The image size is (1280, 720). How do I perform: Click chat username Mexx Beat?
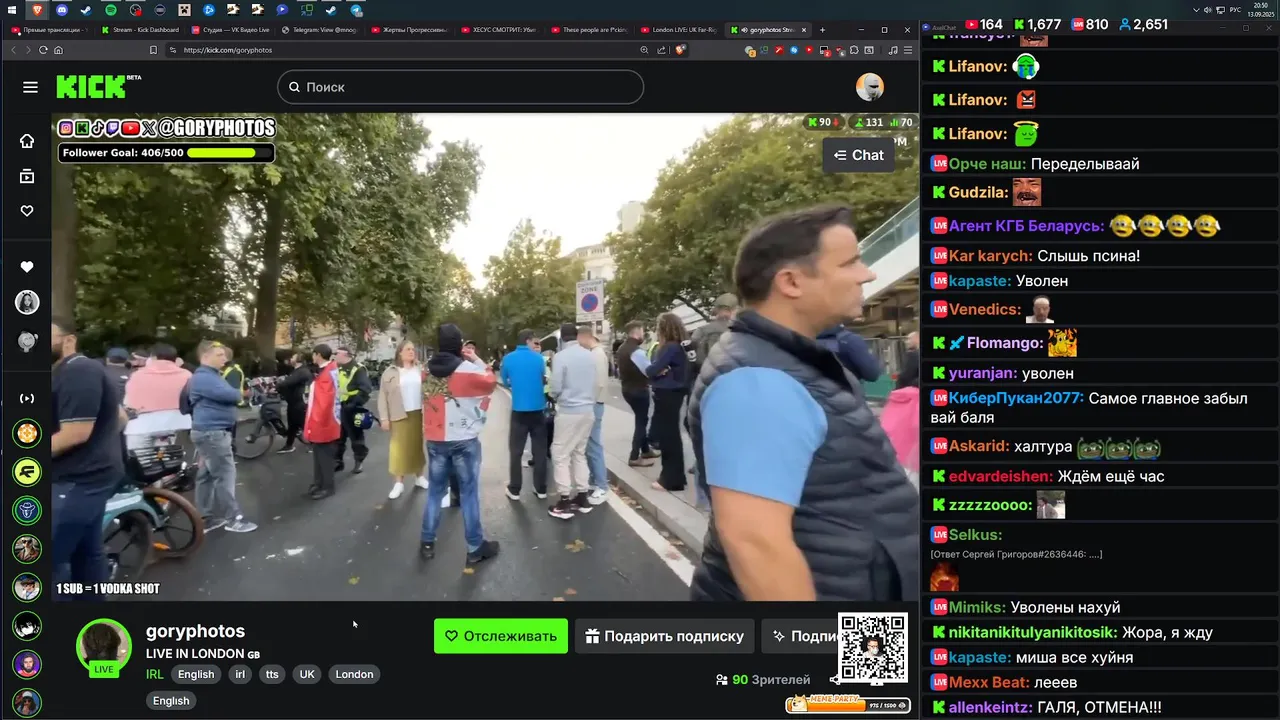click(x=989, y=682)
